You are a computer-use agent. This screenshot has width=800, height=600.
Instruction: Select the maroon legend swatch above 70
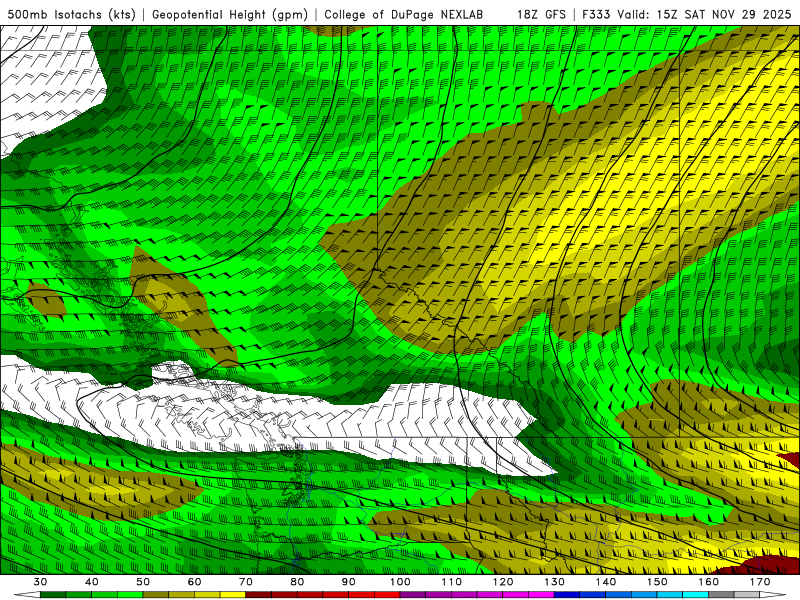pos(258,595)
